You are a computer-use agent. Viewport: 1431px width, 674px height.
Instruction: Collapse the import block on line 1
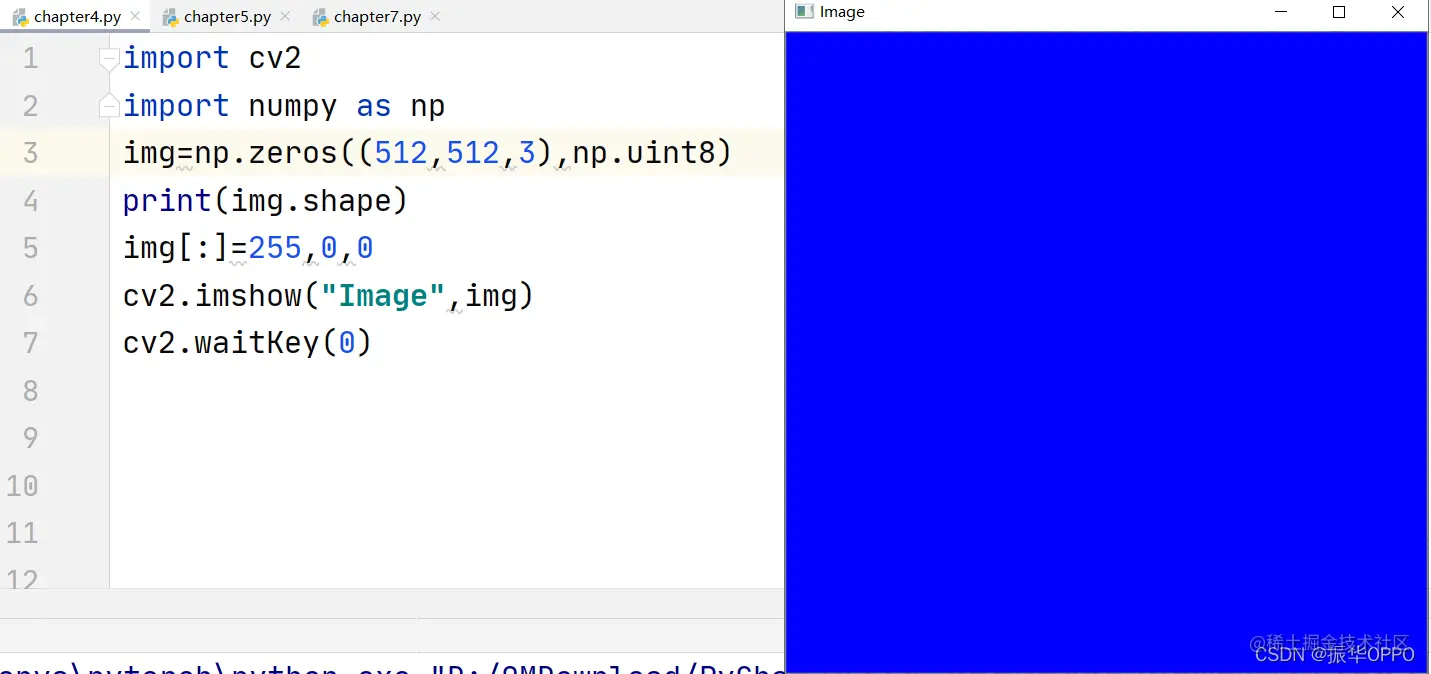[109, 59]
